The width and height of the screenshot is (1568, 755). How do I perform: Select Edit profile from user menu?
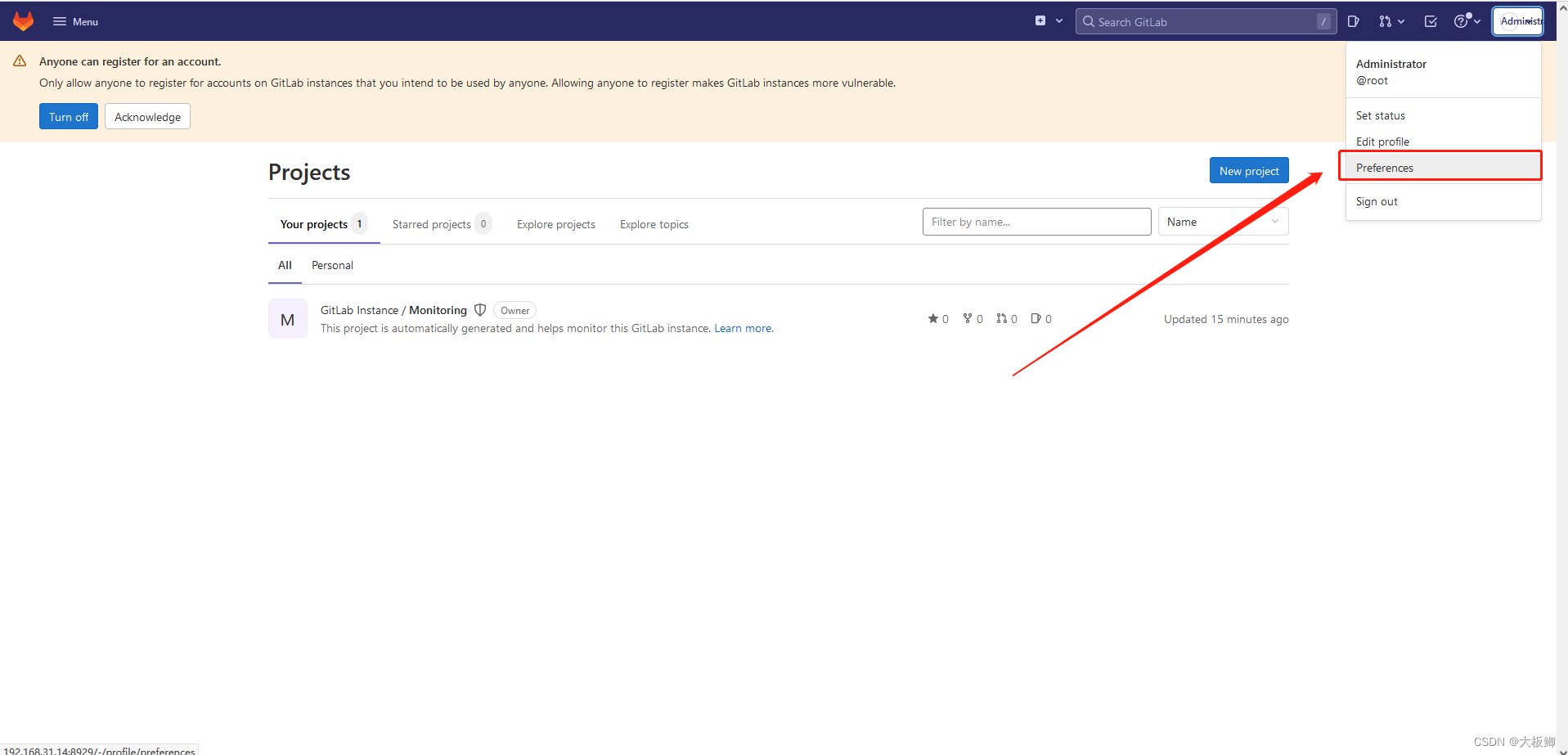tap(1444, 142)
